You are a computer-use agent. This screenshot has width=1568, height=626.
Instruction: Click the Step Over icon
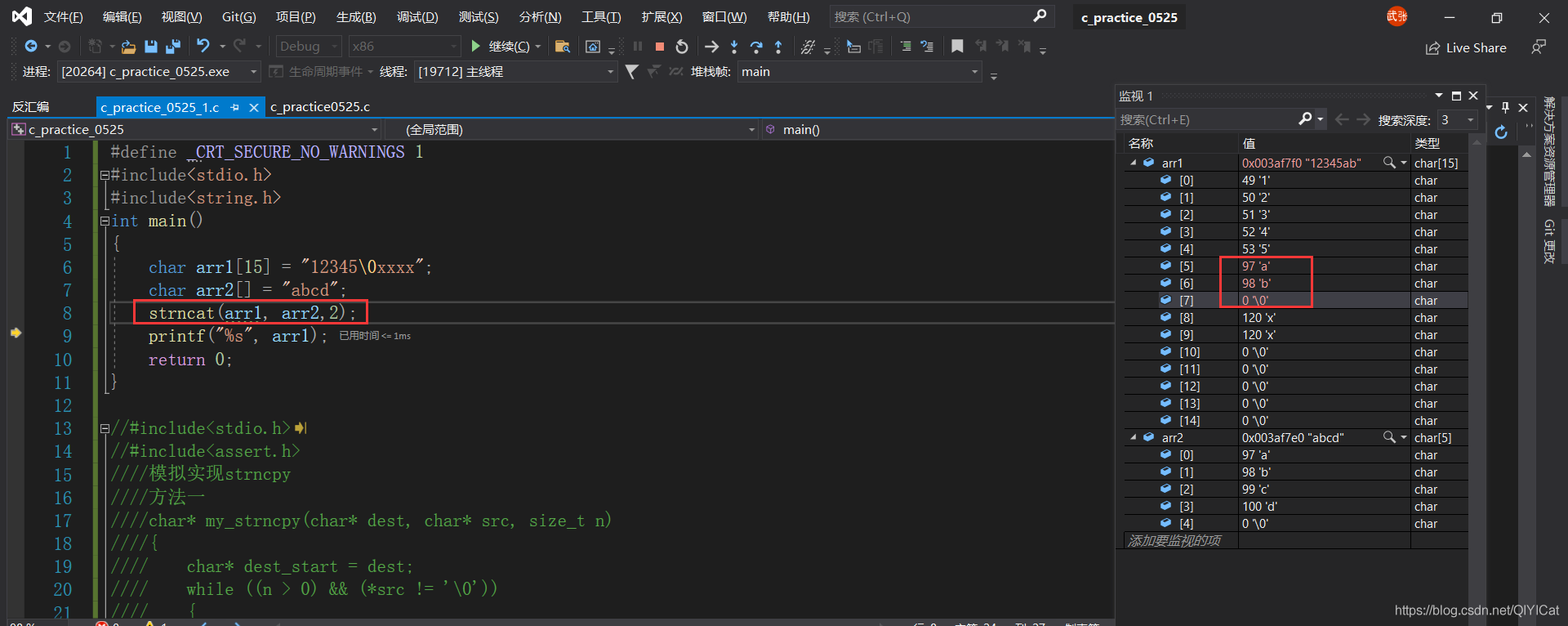click(x=756, y=47)
